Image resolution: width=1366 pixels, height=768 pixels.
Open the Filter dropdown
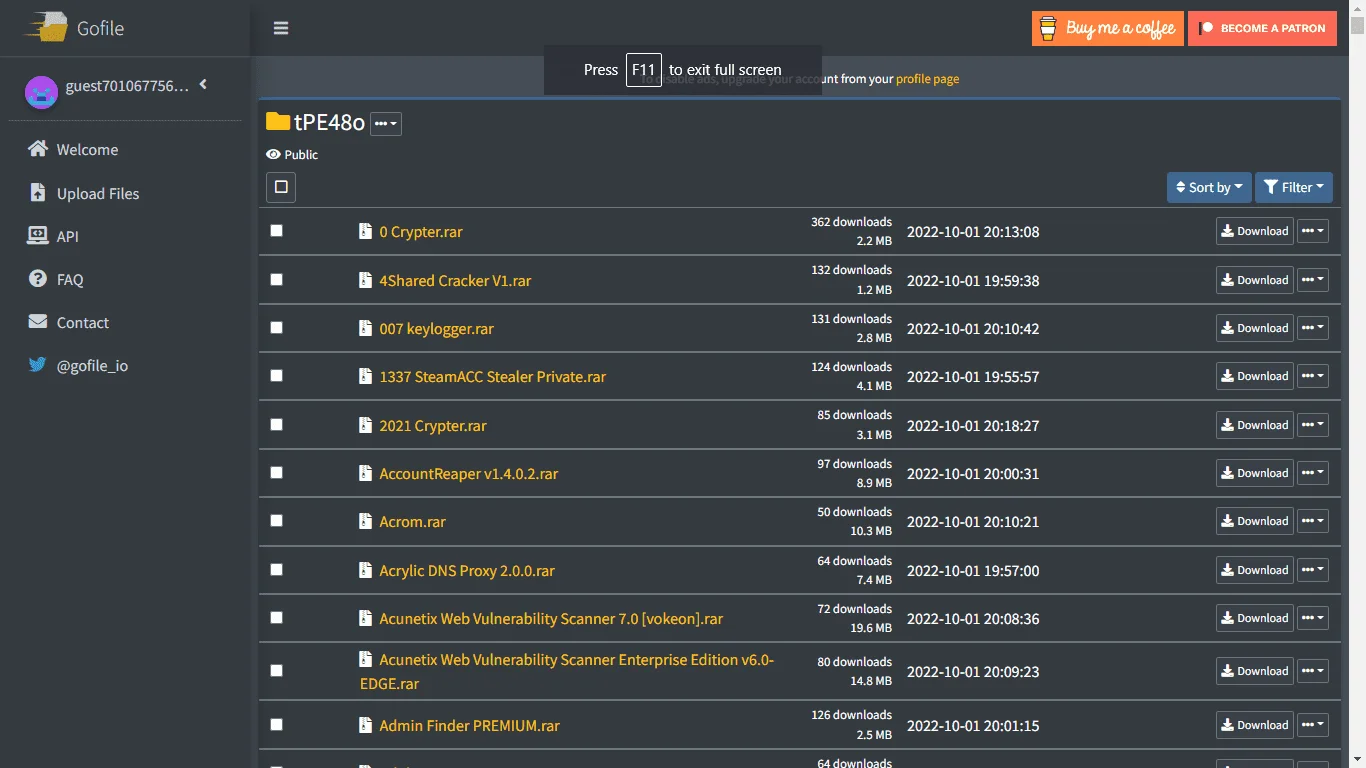click(x=1294, y=187)
